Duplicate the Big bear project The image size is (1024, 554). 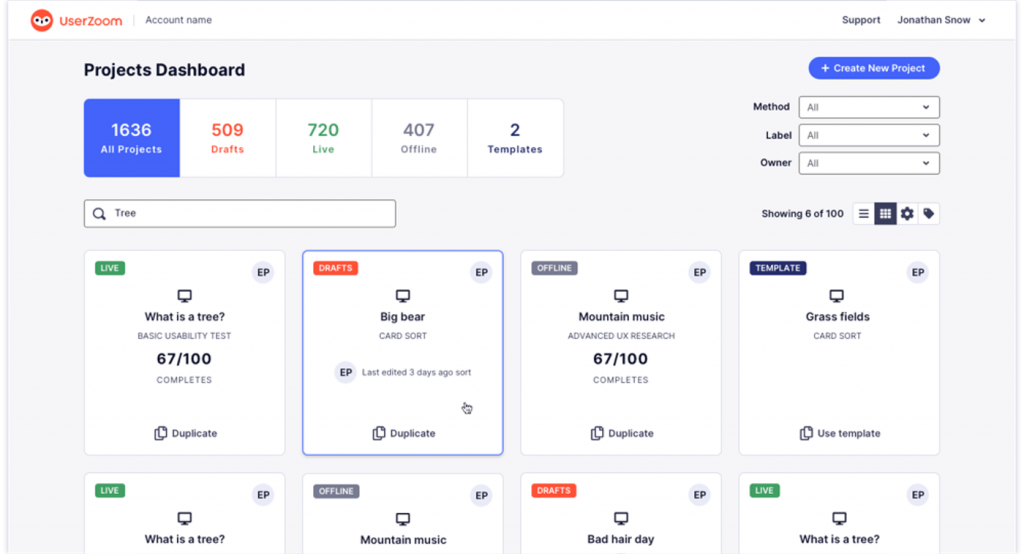[404, 433]
